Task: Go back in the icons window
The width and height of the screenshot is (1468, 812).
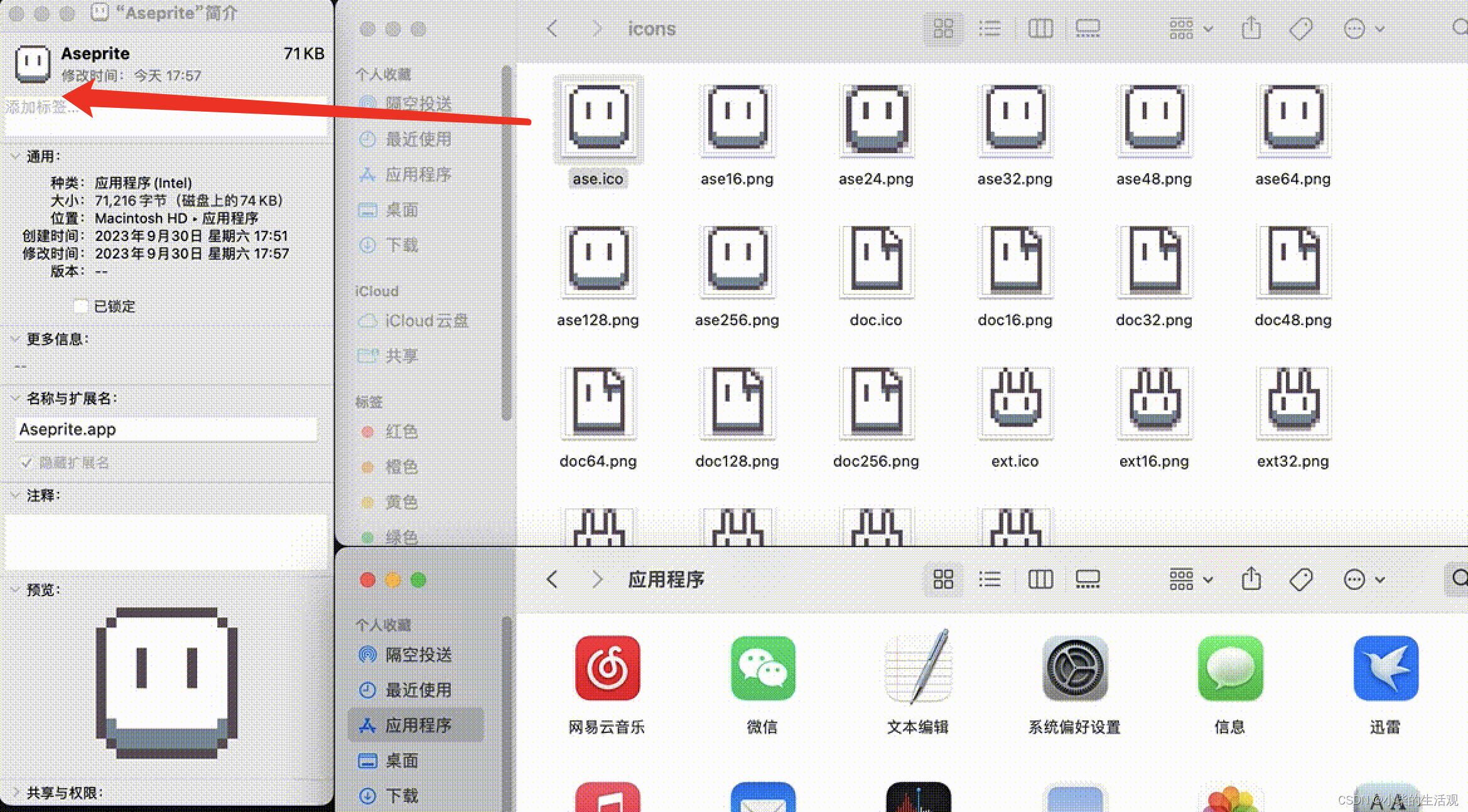Action: (x=553, y=28)
